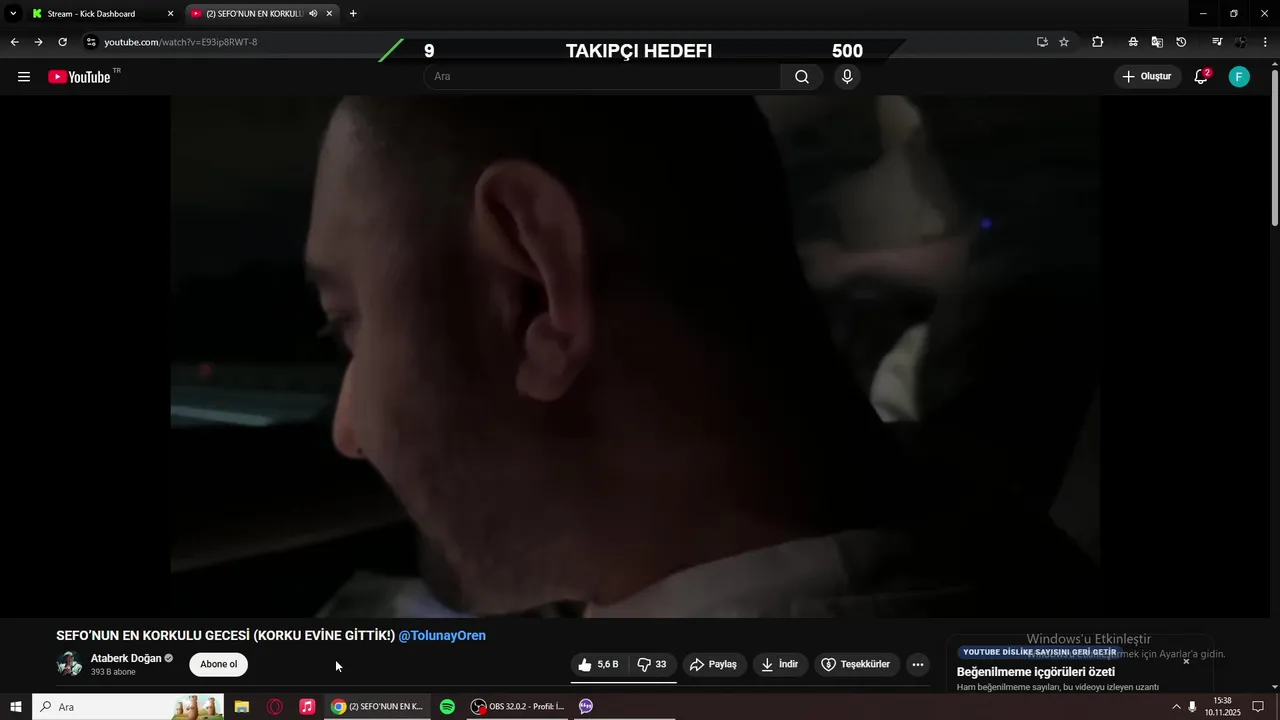1280x720 pixels.
Task: Click the address bar URL
Action: coord(181,42)
